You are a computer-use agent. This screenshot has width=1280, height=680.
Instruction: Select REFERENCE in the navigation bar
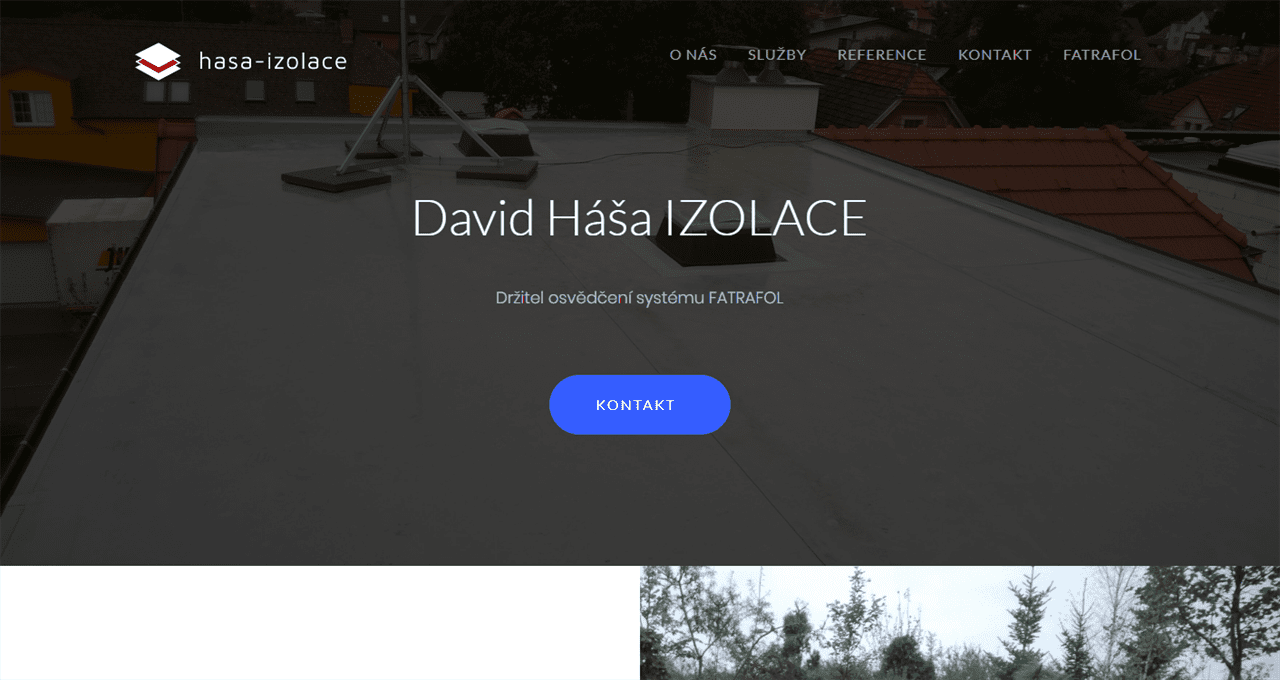[x=882, y=55]
